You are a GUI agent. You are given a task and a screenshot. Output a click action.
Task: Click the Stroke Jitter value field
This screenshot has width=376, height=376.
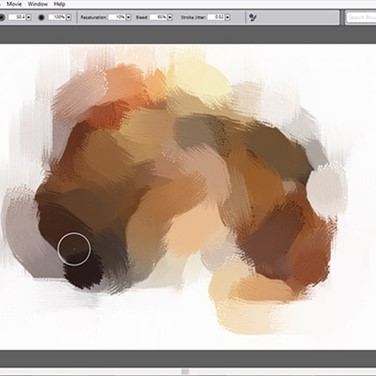tap(216, 17)
